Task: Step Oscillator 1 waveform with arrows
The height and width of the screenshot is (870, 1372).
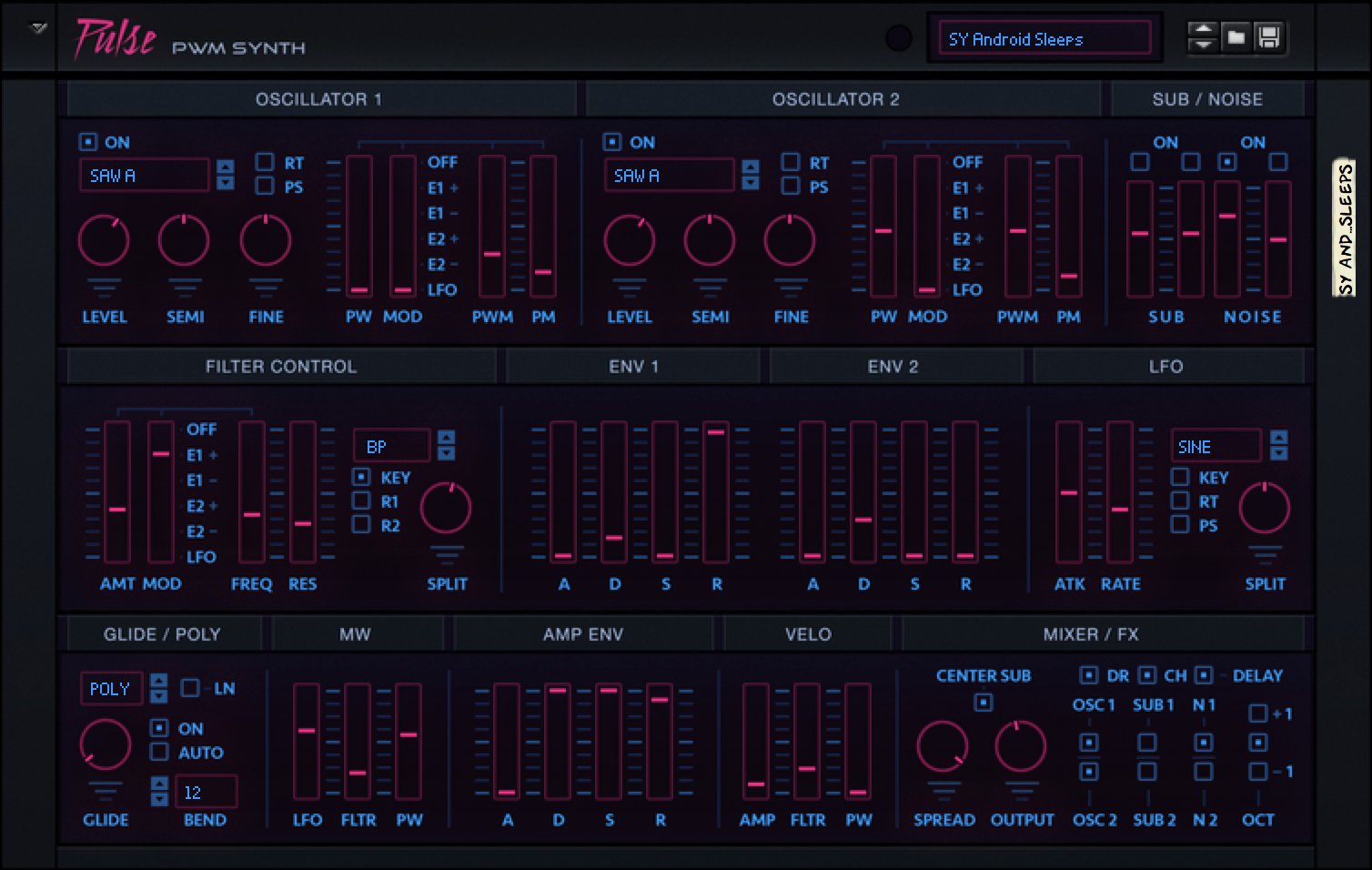Action: [x=226, y=175]
